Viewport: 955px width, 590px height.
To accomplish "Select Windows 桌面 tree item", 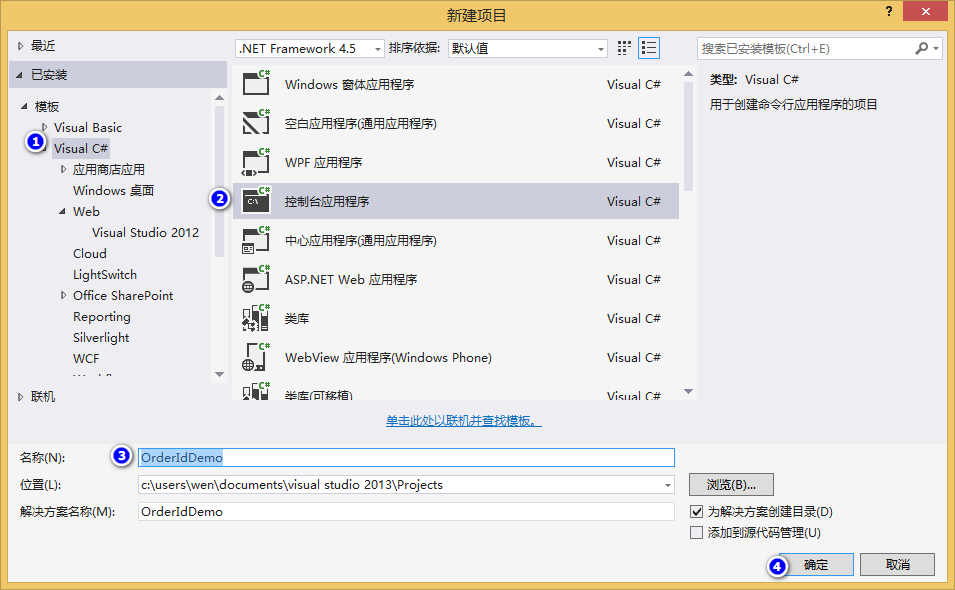I will (x=113, y=191).
